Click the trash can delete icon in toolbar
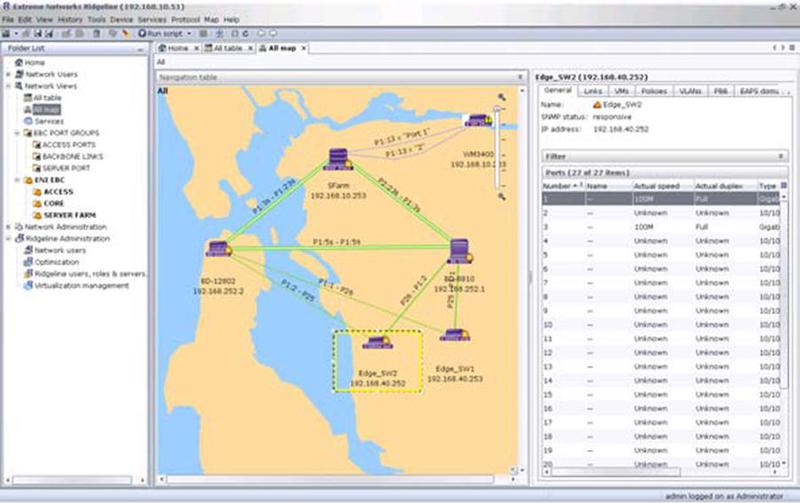Screen dimensions: 800x503 (x=96, y=34)
